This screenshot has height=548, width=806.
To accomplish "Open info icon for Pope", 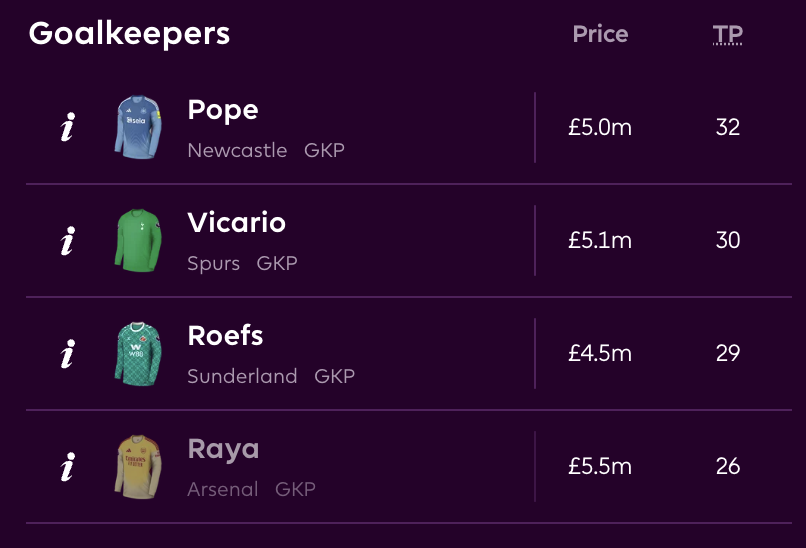I will [x=67, y=128].
